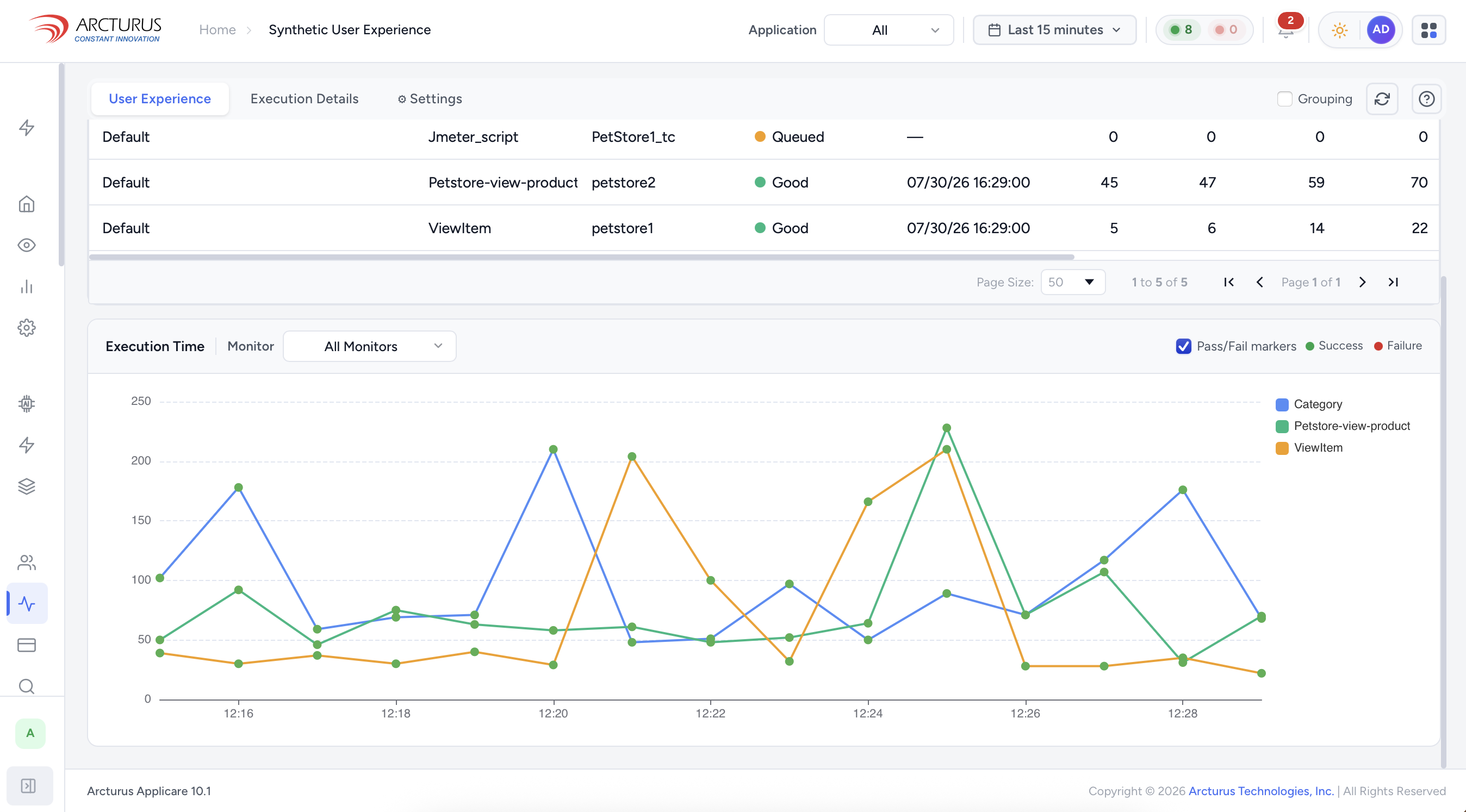
Task: Go to first page icon
Action: click(1229, 282)
